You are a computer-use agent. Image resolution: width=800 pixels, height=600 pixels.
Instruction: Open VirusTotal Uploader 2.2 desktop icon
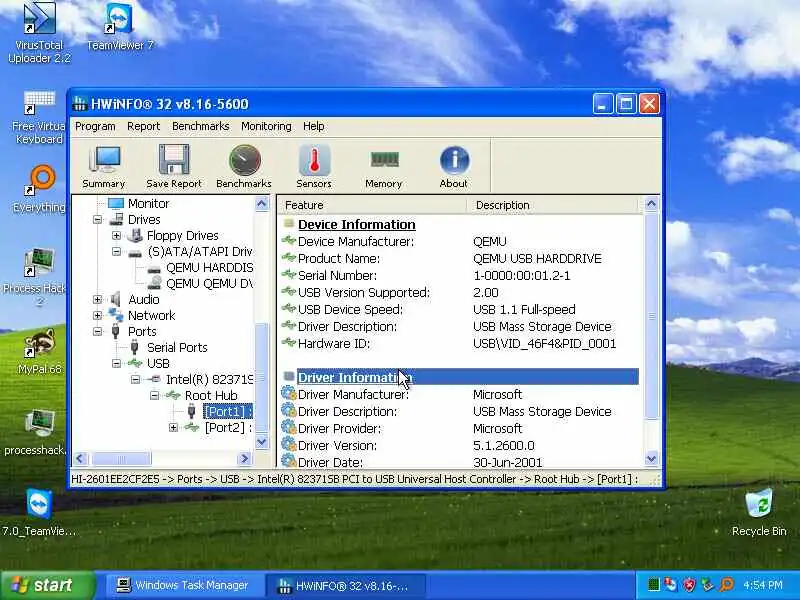click(x=39, y=33)
